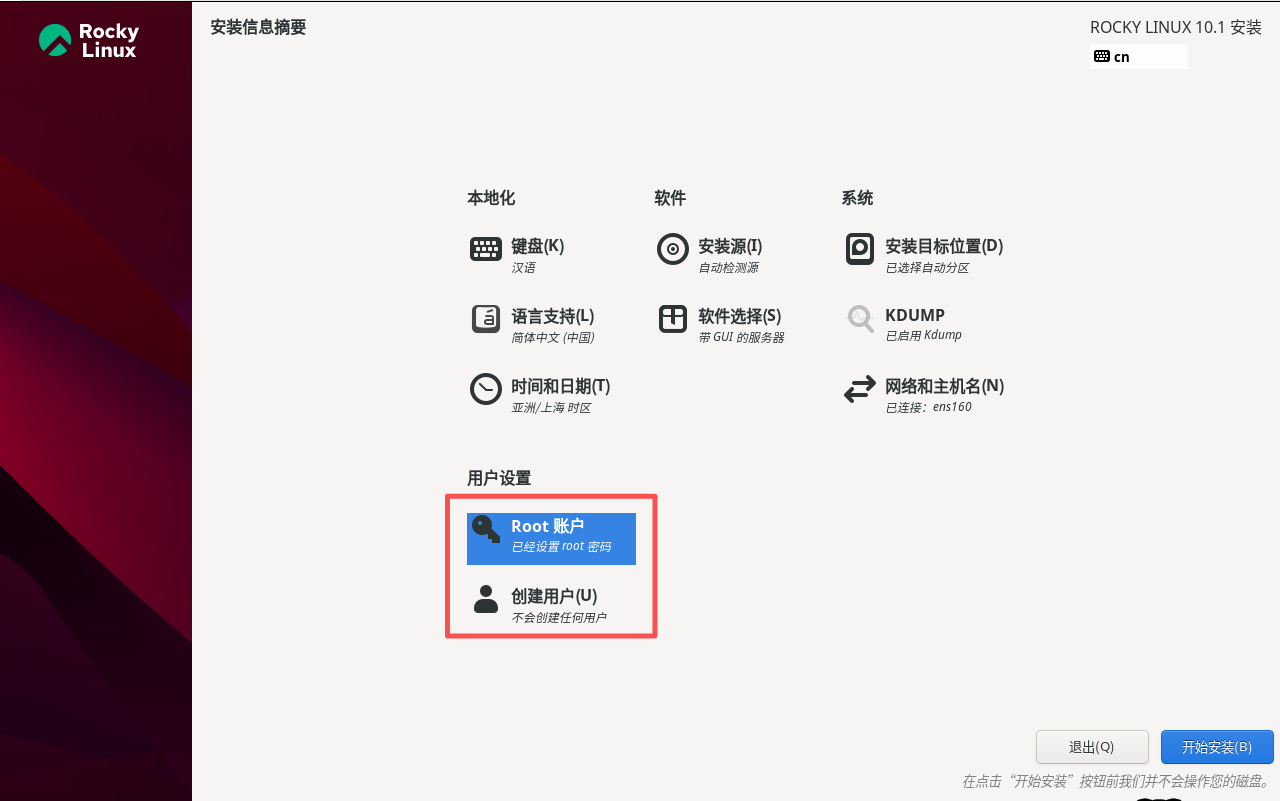Click the automatic partitioning status text
This screenshot has height=801, width=1280.
click(x=926, y=267)
